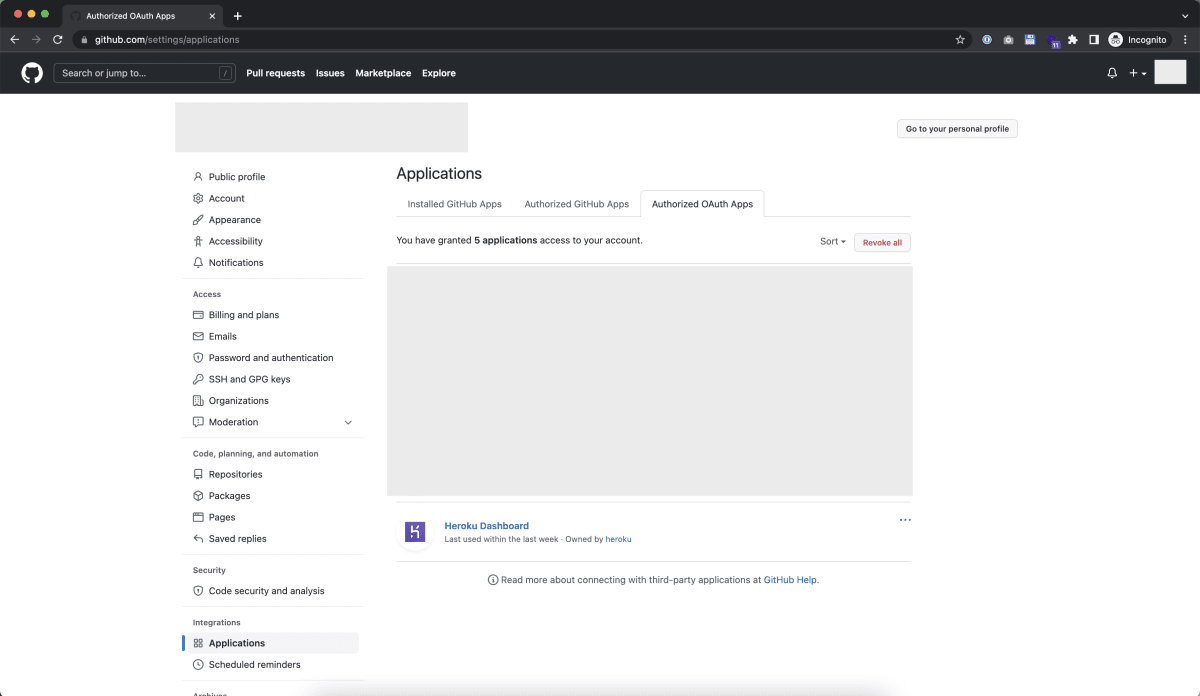Viewport: 1200px width, 696px height.
Task: Select the Authorized OAuth Apps tab
Action: coord(702,204)
